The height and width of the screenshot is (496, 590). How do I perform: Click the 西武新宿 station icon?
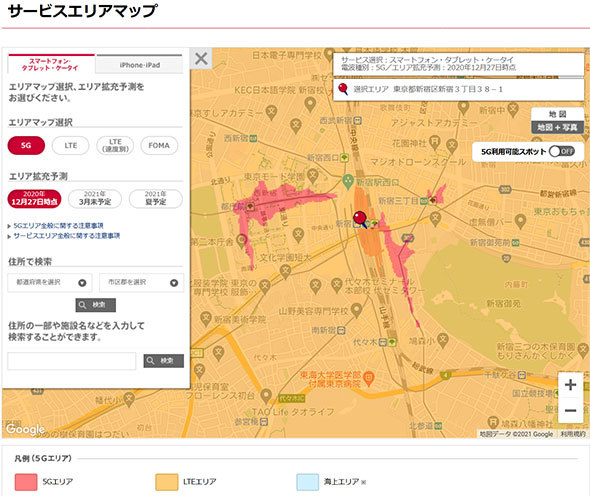click(x=358, y=120)
